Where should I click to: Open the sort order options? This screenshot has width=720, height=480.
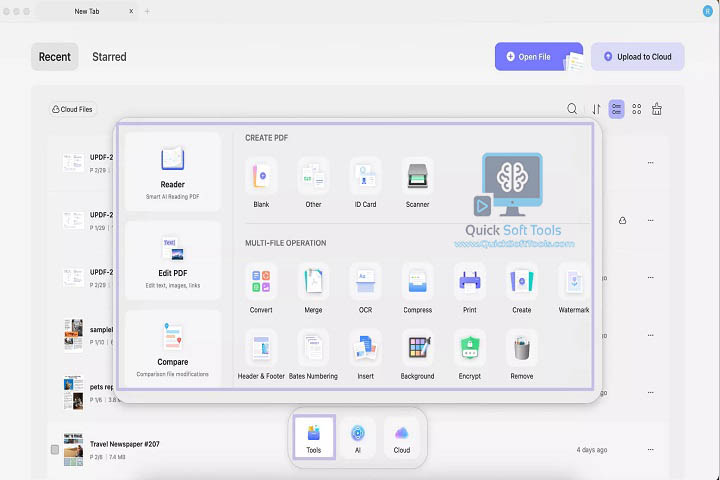[596, 109]
